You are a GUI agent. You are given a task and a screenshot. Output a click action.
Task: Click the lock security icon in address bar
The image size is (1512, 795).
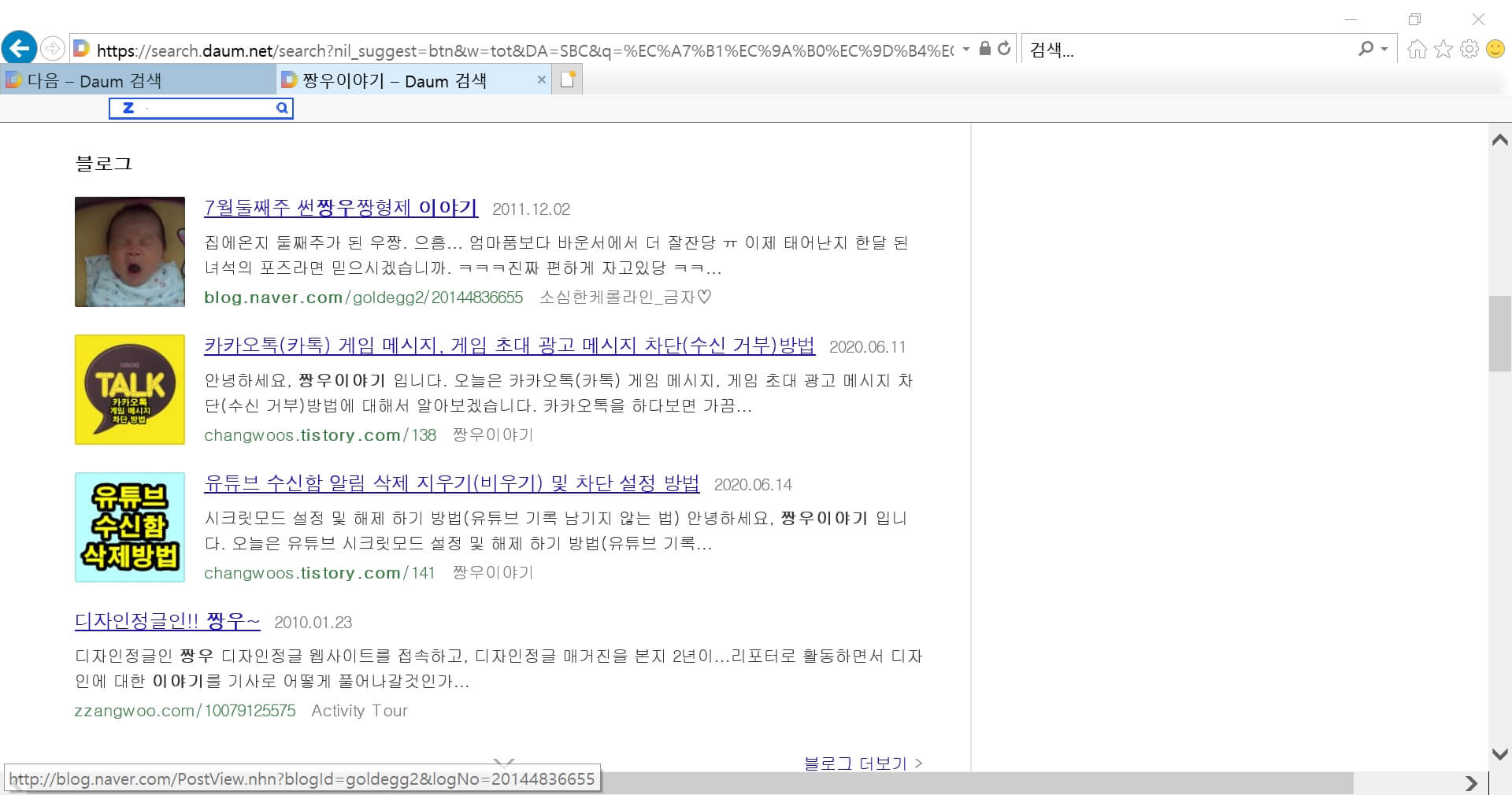pyautogui.click(x=984, y=49)
